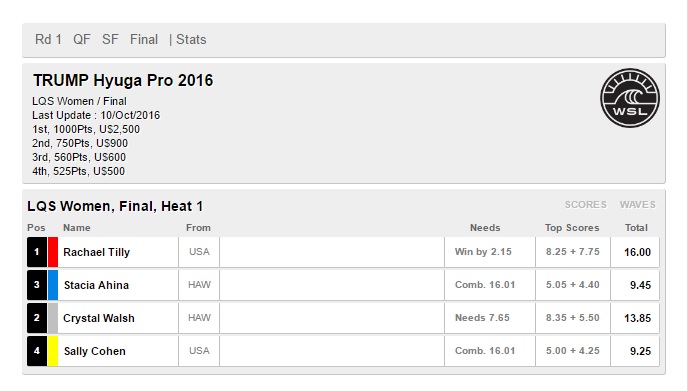Click Rachael Tilly's total score 16.00

tap(637, 252)
